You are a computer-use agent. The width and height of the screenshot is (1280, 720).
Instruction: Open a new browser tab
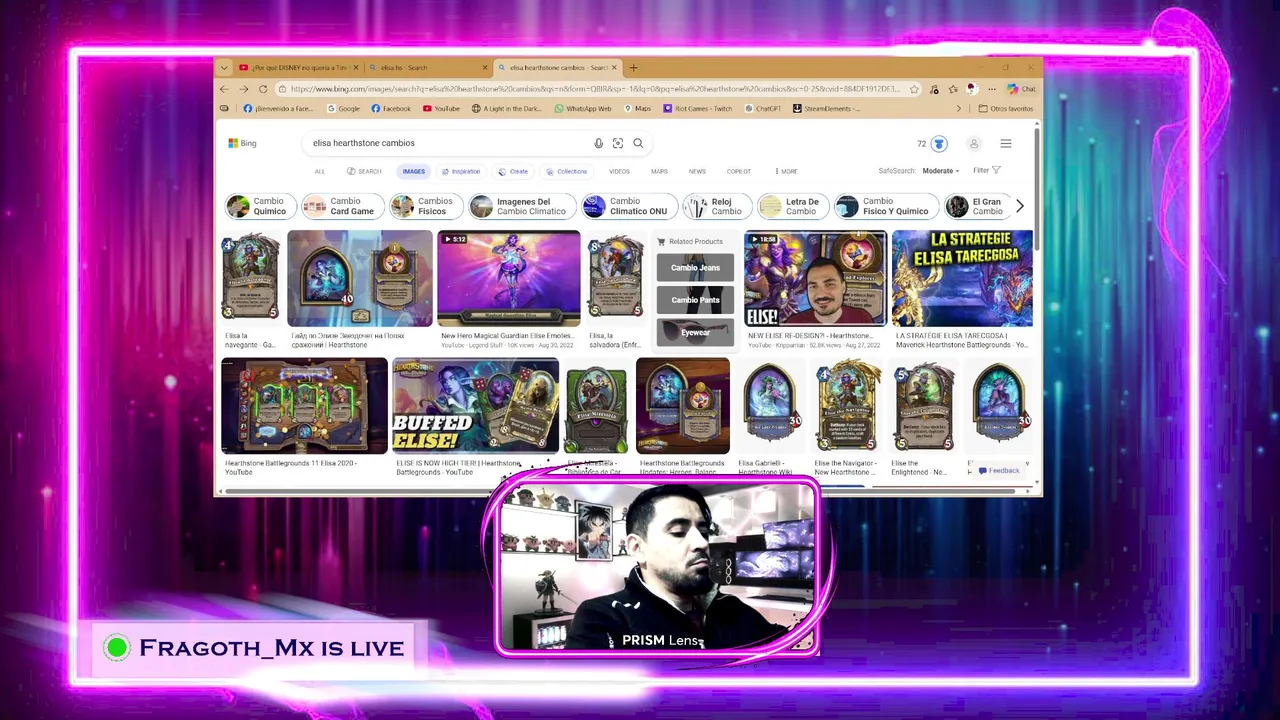(x=633, y=68)
